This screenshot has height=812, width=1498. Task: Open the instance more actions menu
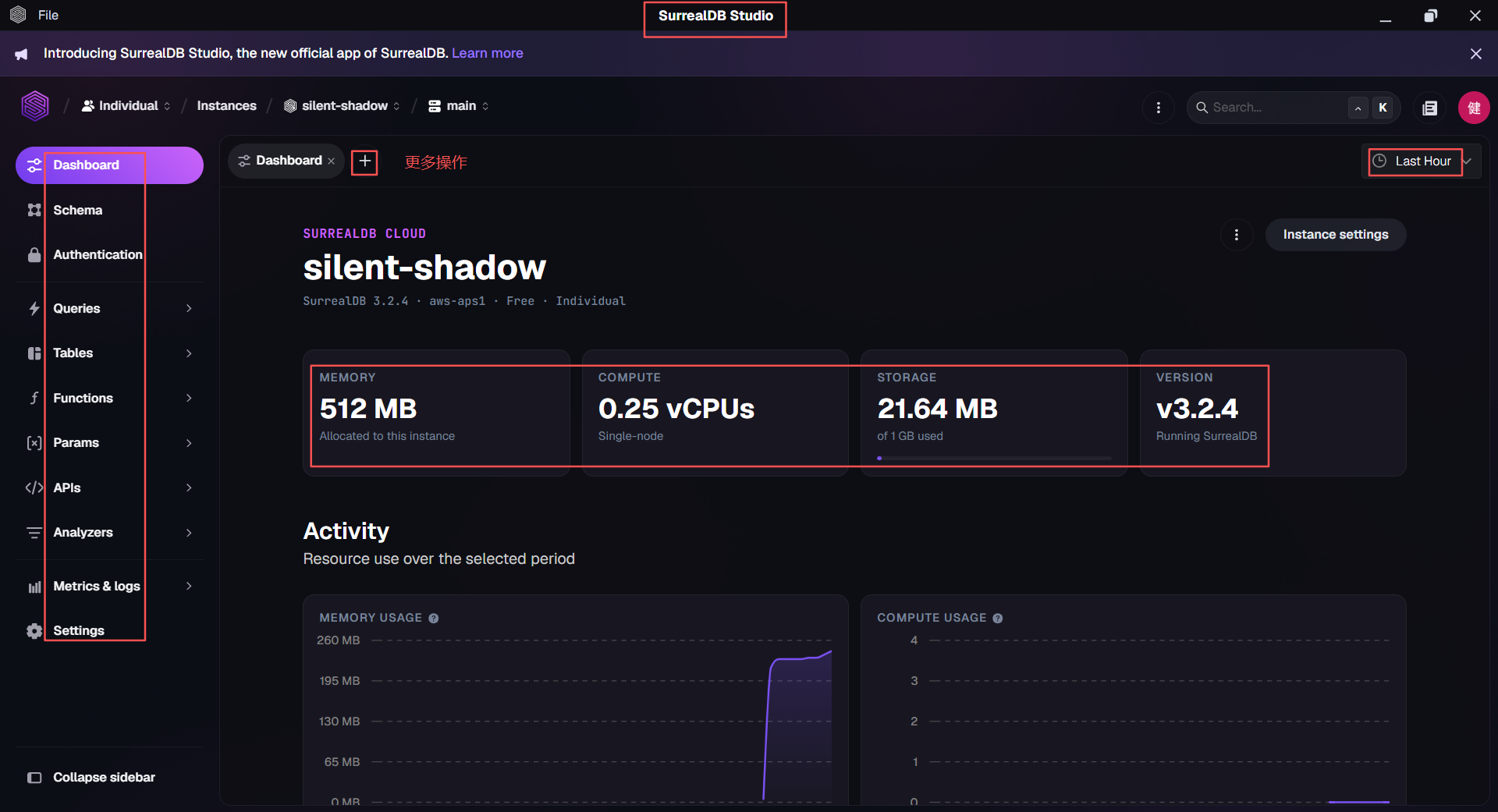1237,235
